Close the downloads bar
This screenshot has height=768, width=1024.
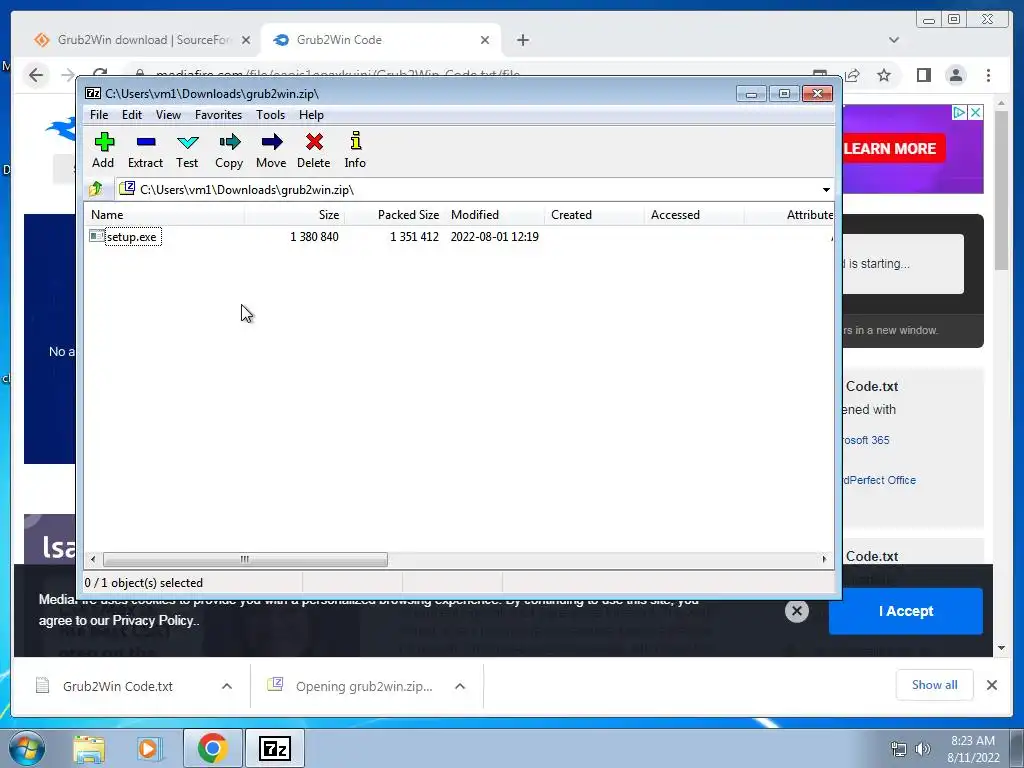coord(991,685)
